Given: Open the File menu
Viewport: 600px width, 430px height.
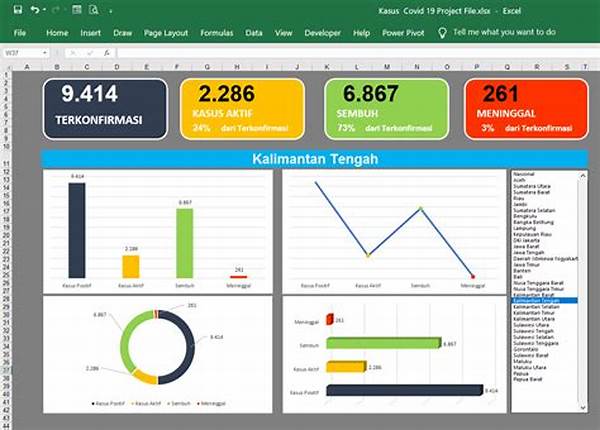Looking at the screenshot, I should coord(19,32).
